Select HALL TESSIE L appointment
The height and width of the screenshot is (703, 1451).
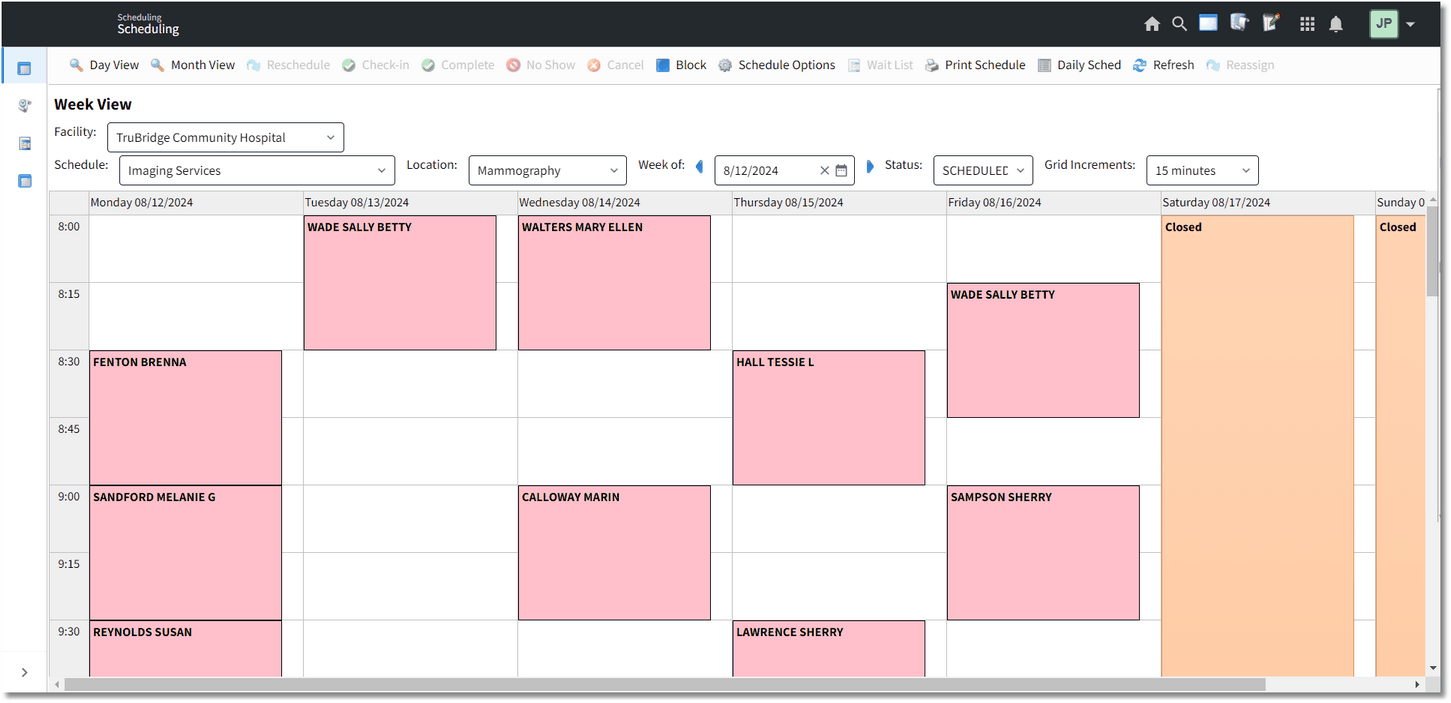[x=829, y=418]
